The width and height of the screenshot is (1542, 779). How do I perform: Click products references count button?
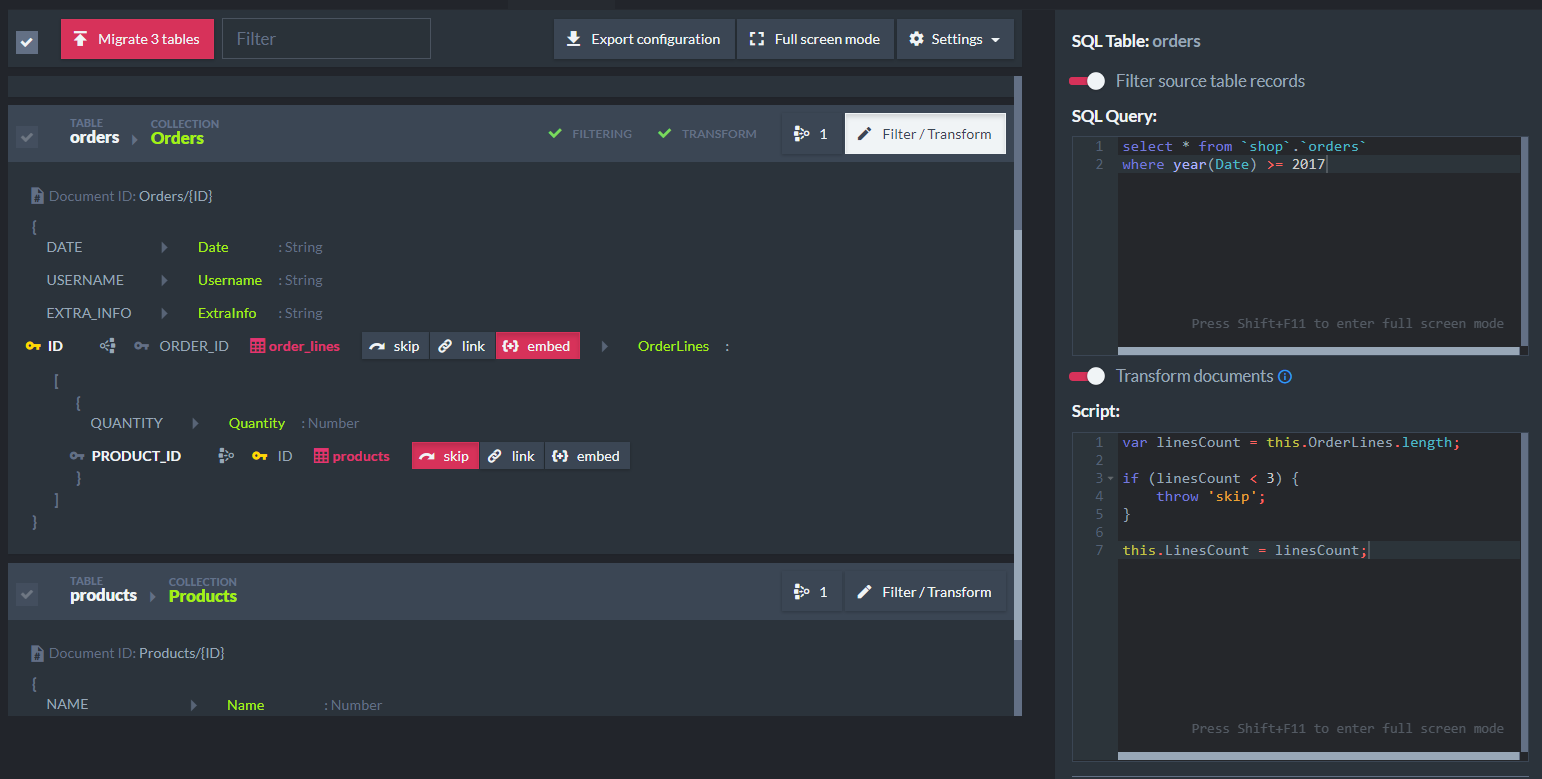pos(811,591)
